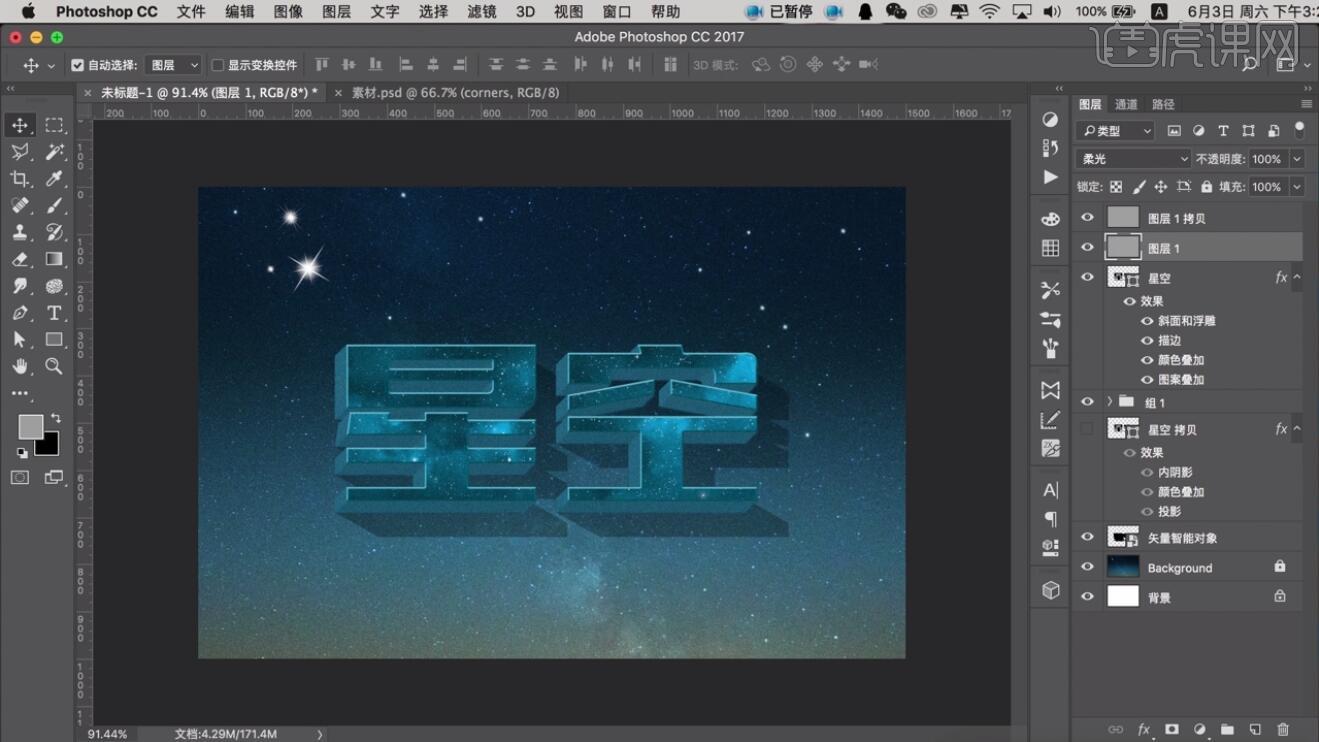Select the Rectangular Marquee tool
The image size is (1319, 742).
54,125
